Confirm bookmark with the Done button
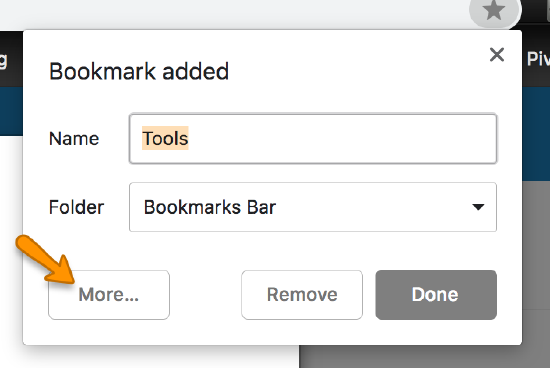The image size is (550, 368). (x=436, y=295)
